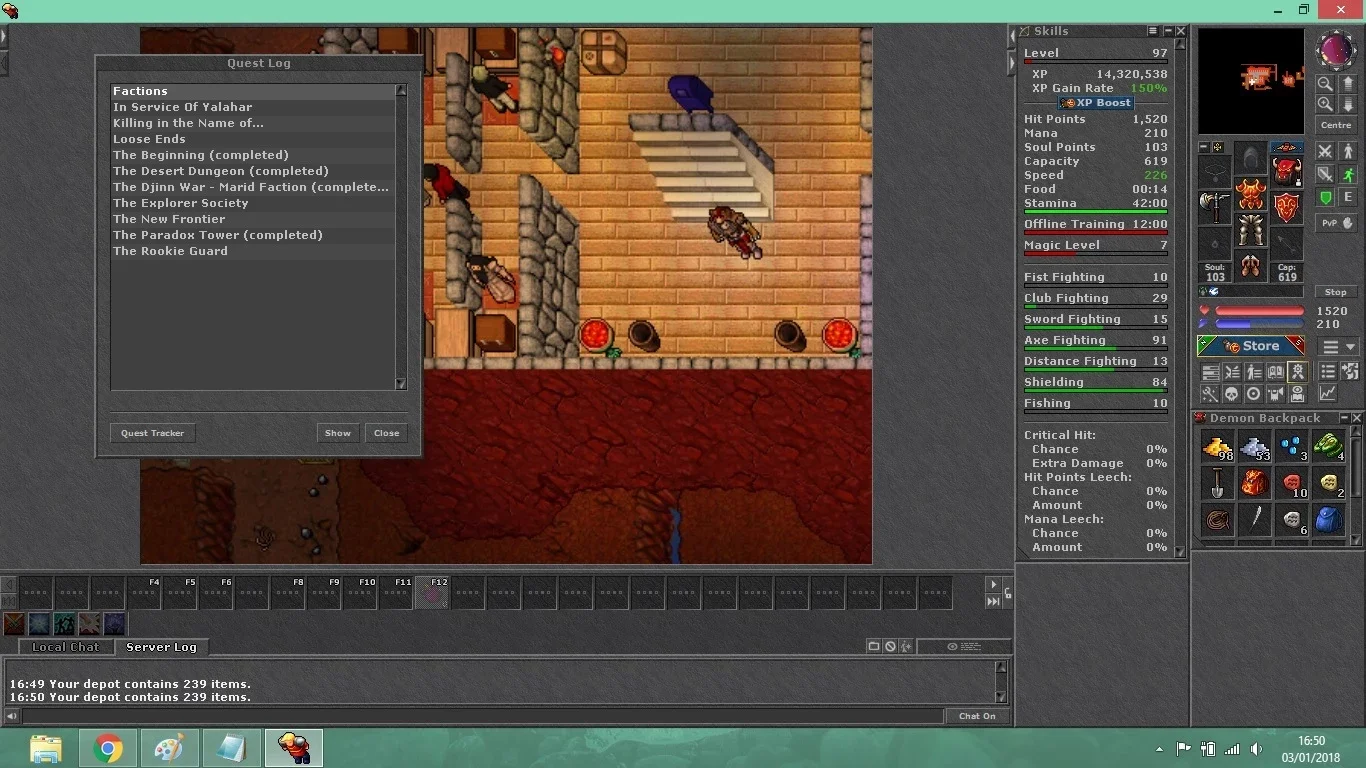This screenshot has width=1366, height=768.
Task: Select defensive green shield fight mode
Action: [1325, 197]
